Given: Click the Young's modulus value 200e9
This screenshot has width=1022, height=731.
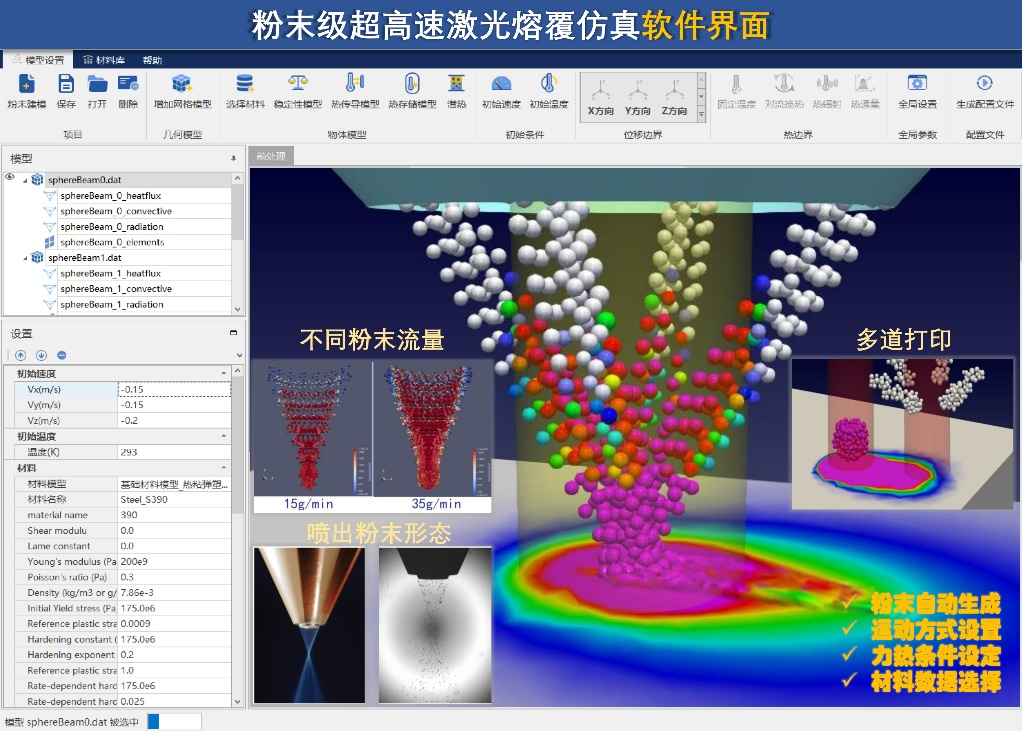Looking at the screenshot, I should (174, 562).
